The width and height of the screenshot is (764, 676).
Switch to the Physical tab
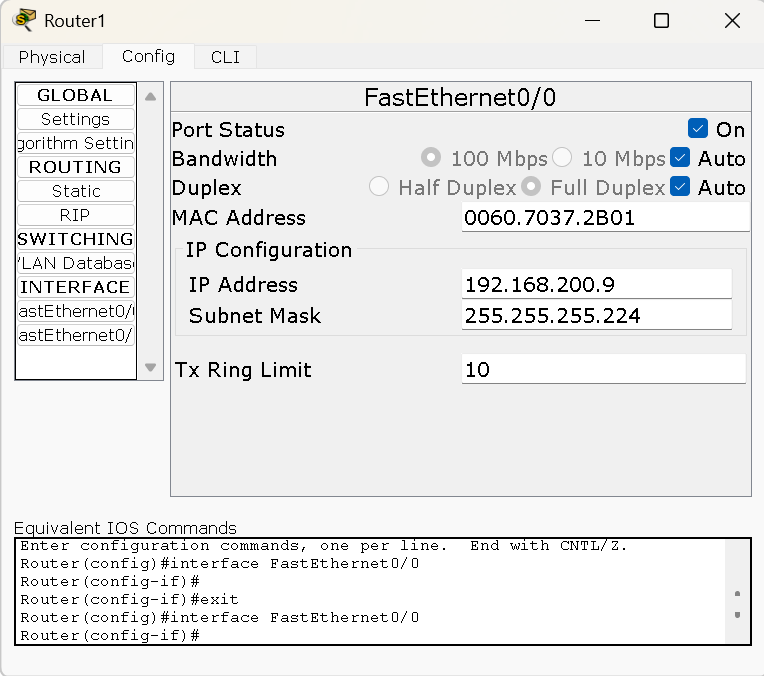click(x=52, y=57)
